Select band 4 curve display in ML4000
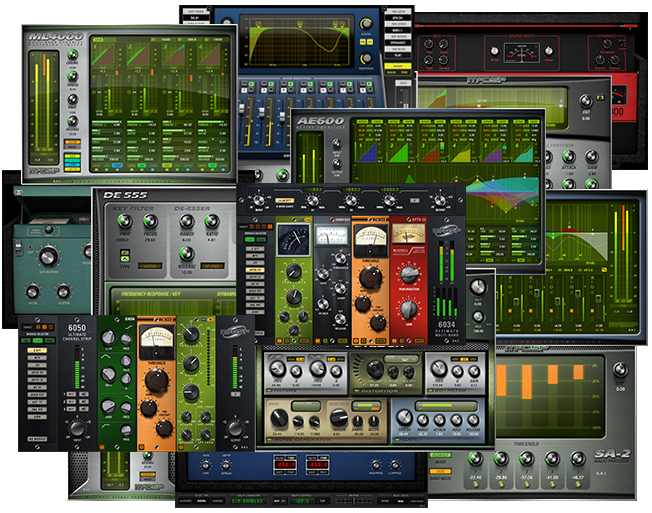 (x=209, y=55)
